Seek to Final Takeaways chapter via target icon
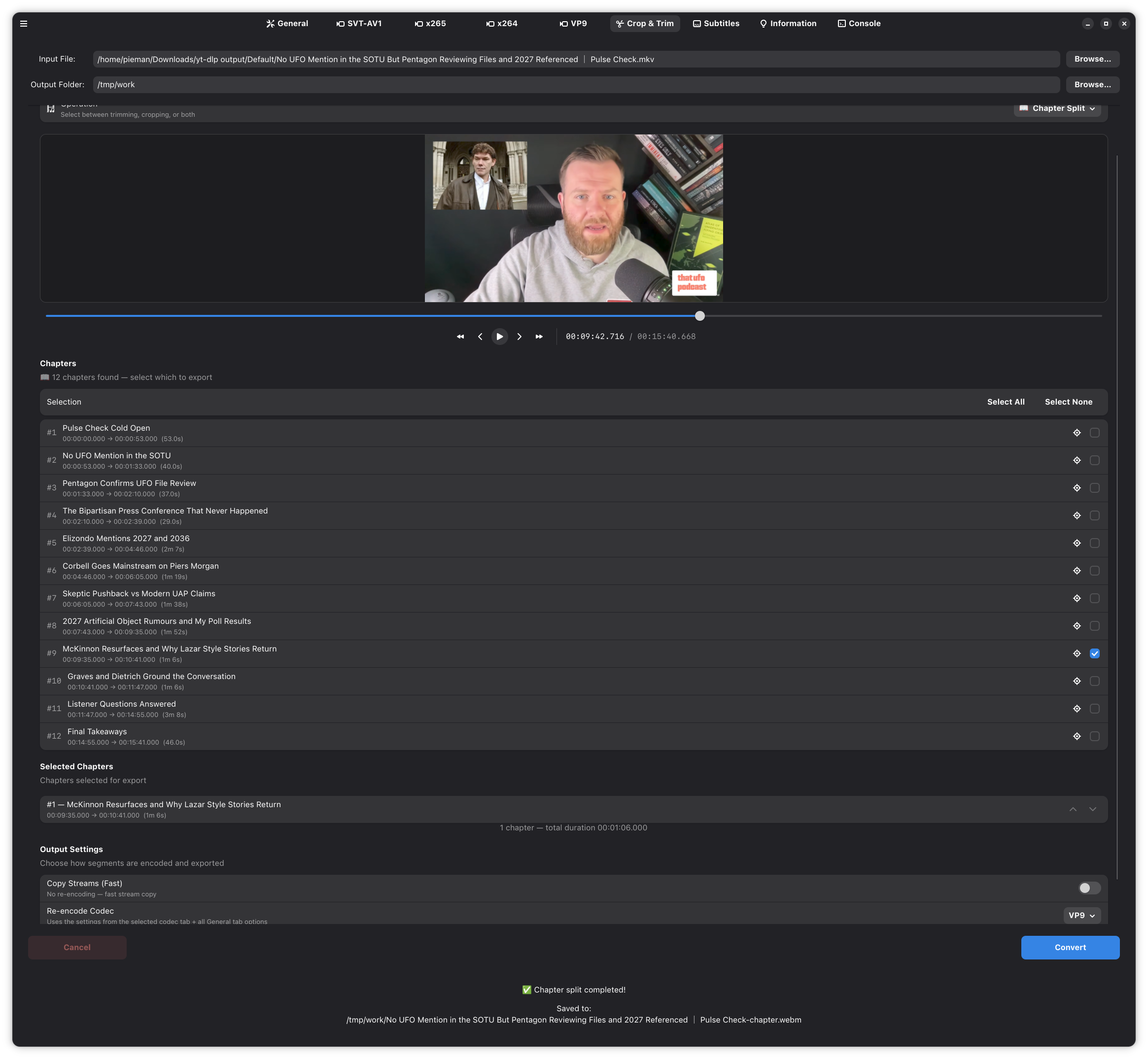 point(1077,736)
